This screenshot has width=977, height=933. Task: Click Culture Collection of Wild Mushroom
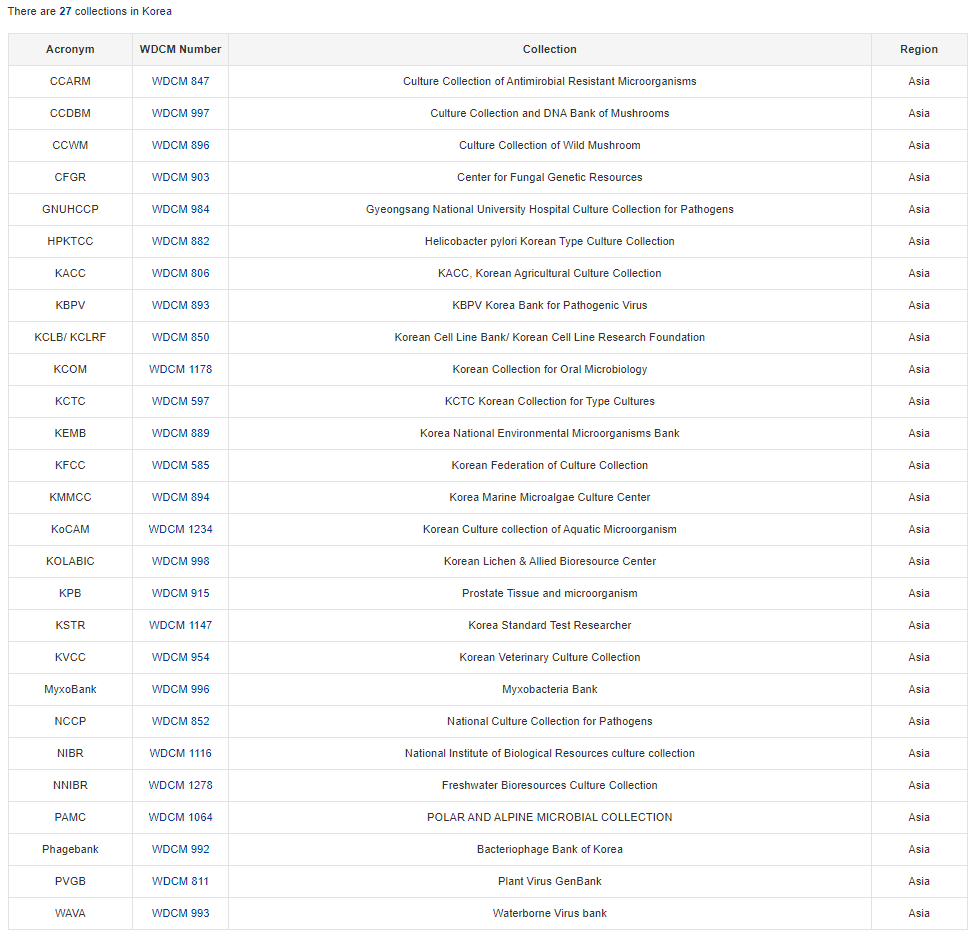click(x=550, y=145)
